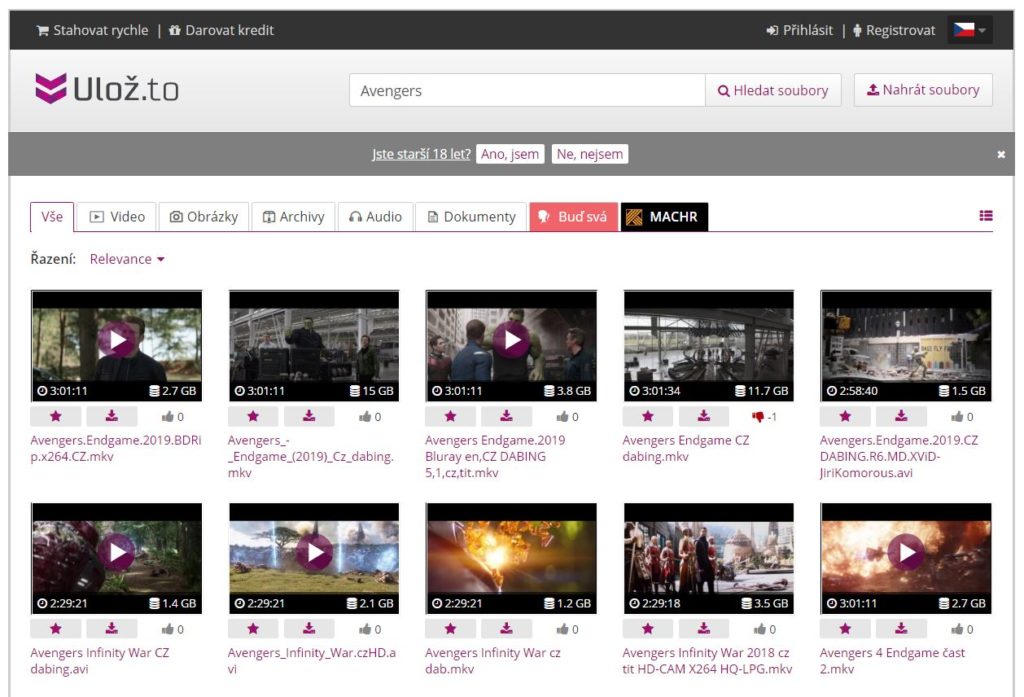
Task: Download Avengers Infinity War CZ dabing.avi
Action: [112, 628]
